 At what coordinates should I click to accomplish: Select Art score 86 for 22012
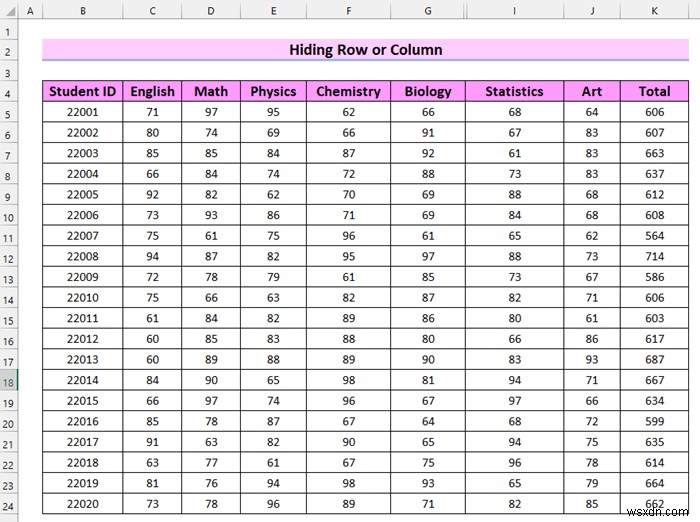tap(592, 339)
